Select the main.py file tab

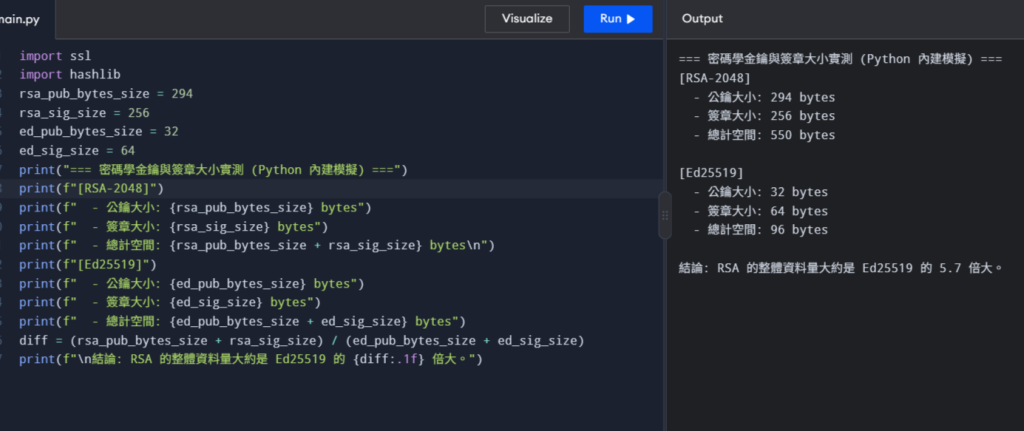click(21, 20)
